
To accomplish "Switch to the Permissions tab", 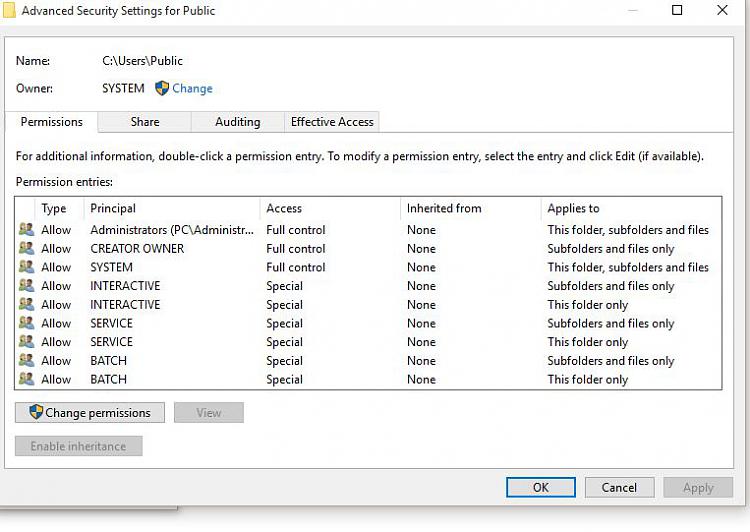I will (x=52, y=122).
